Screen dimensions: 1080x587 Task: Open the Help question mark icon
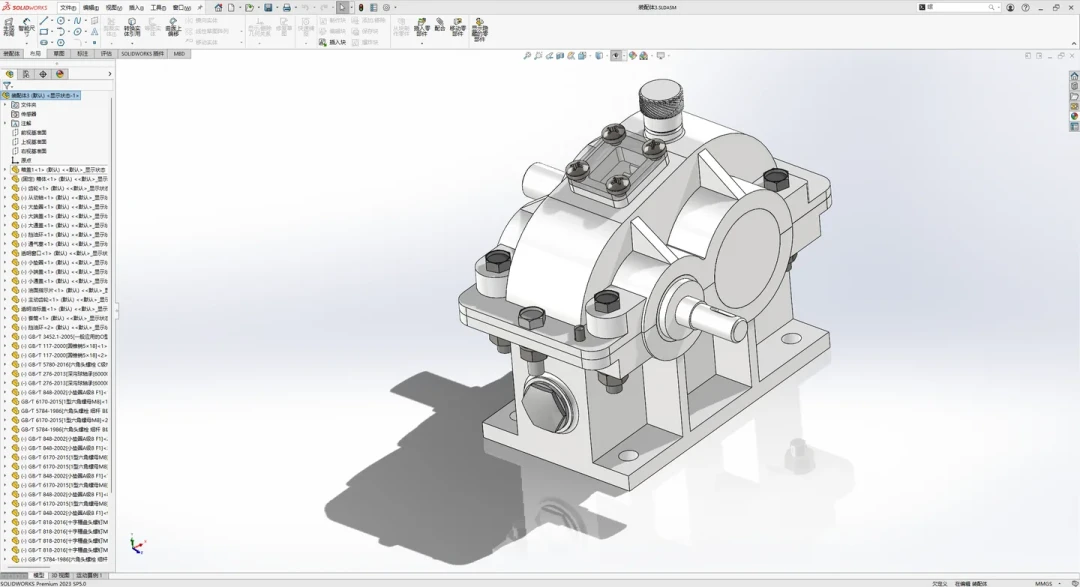tap(1025, 8)
